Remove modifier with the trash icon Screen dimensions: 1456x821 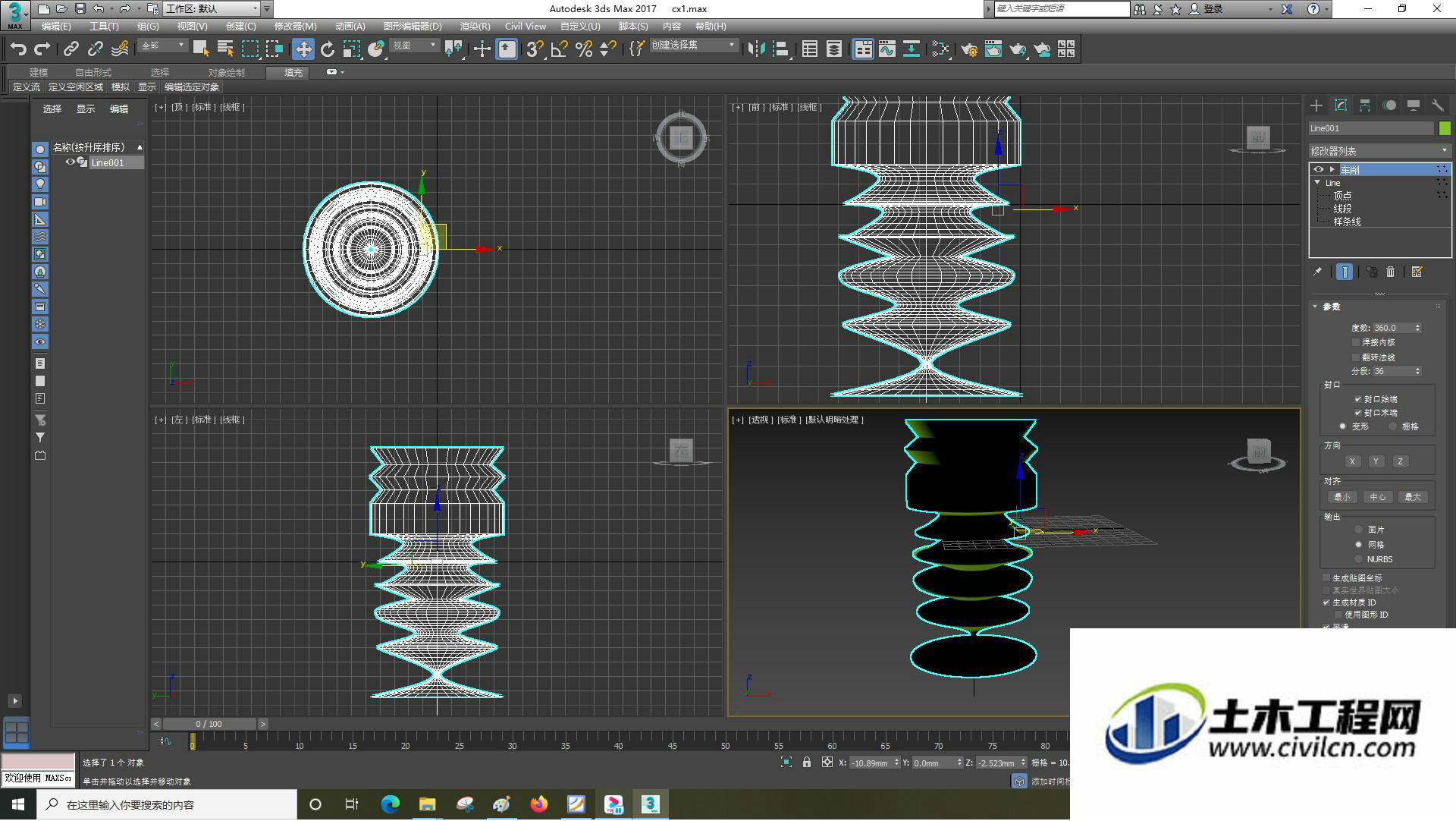pyautogui.click(x=1390, y=272)
